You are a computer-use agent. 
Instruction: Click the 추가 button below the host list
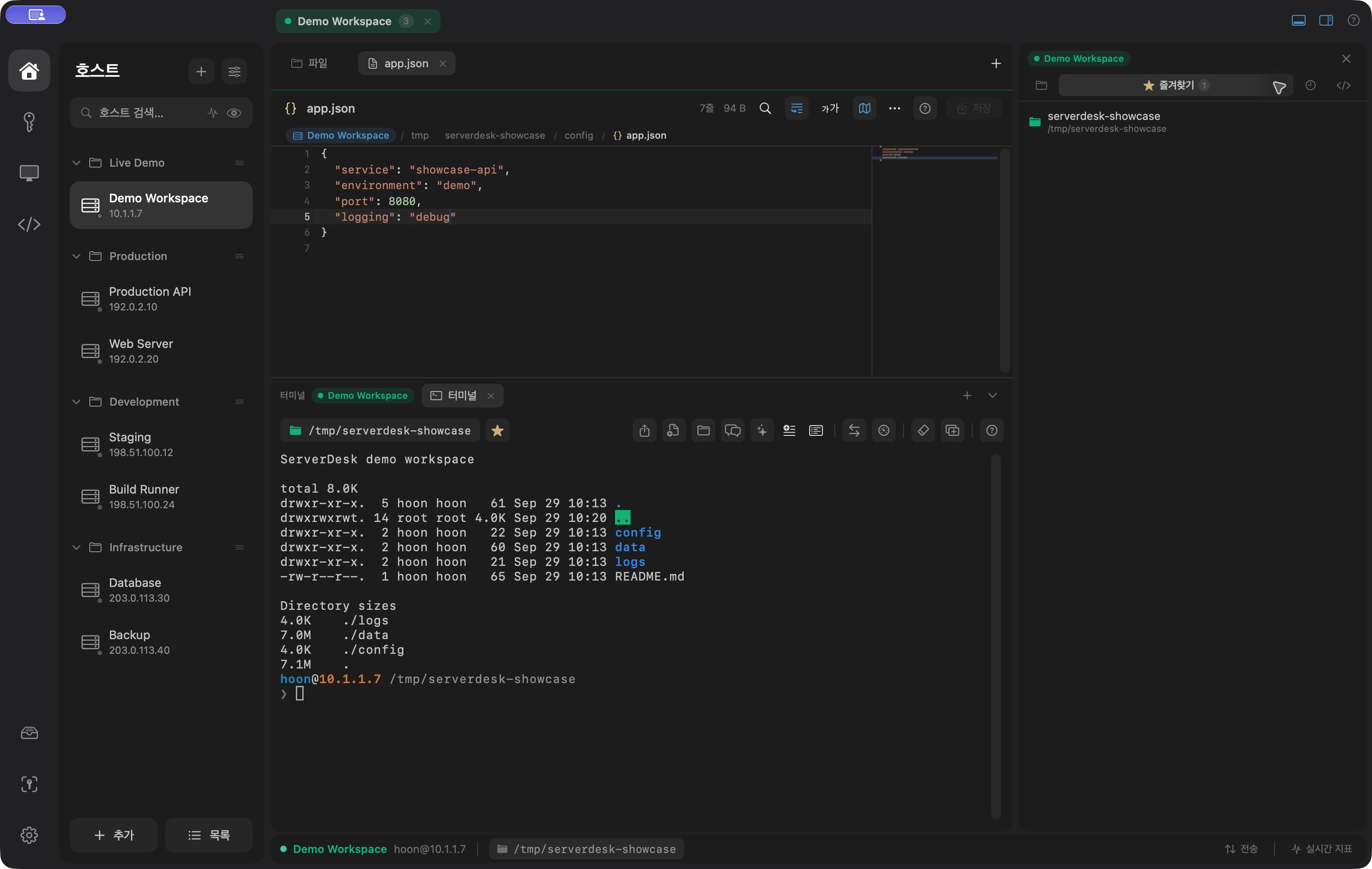click(114, 836)
